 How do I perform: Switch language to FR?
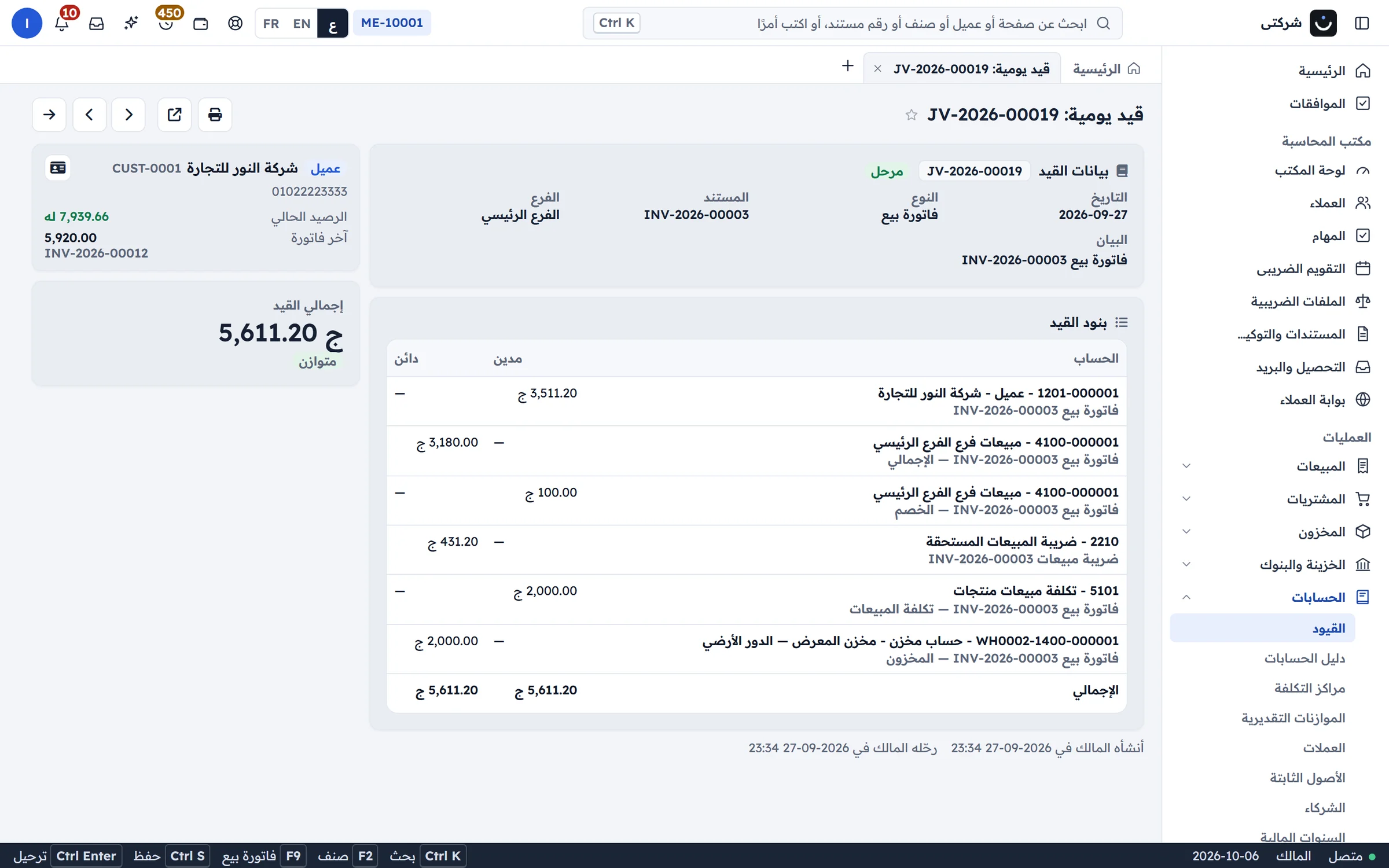click(271, 23)
